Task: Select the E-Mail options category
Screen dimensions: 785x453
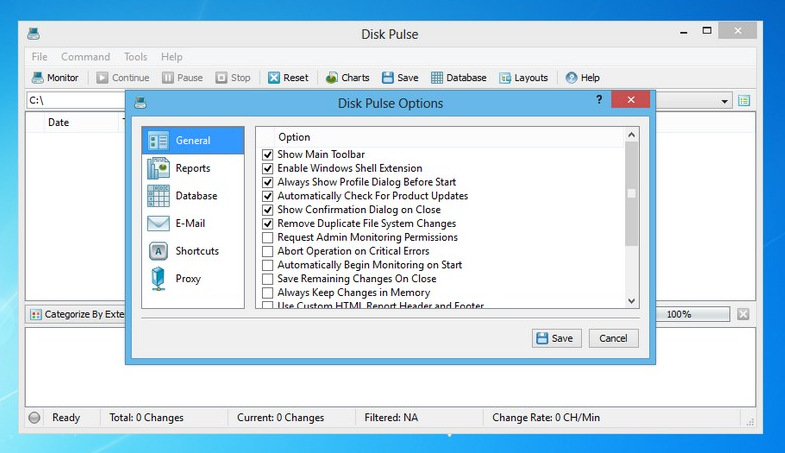Action: coord(193,223)
